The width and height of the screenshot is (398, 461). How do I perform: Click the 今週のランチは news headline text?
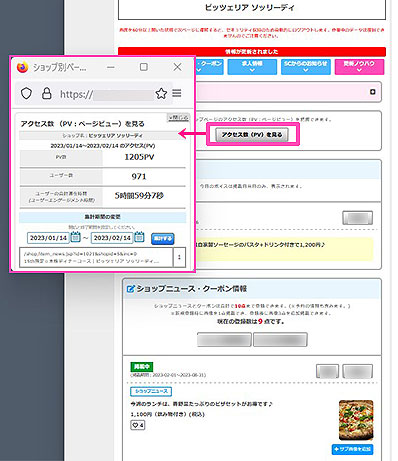(x=201, y=404)
